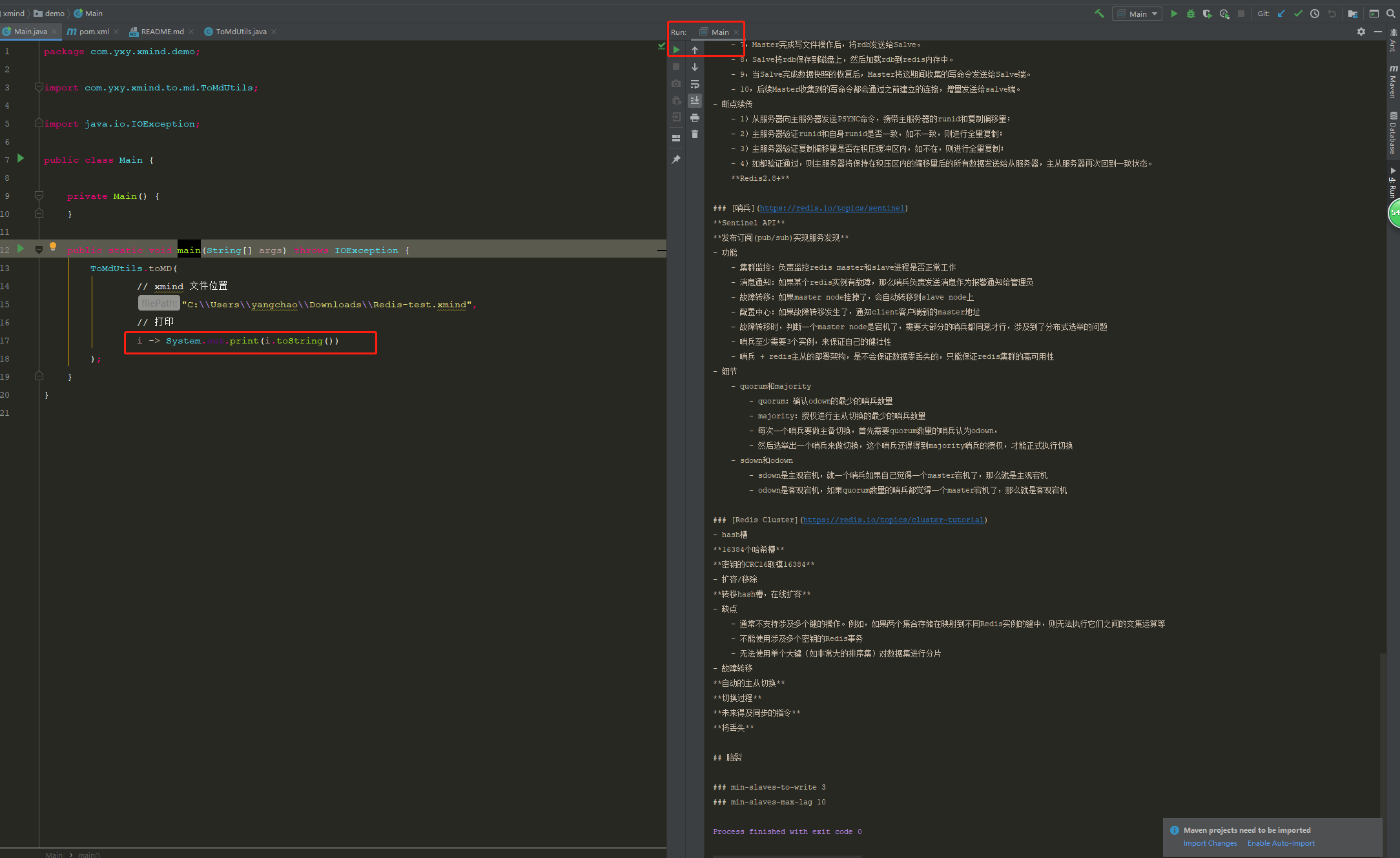Image resolution: width=1400 pixels, height=858 pixels.
Task: Run Main using the green play toolbar icon
Action: (1174, 13)
